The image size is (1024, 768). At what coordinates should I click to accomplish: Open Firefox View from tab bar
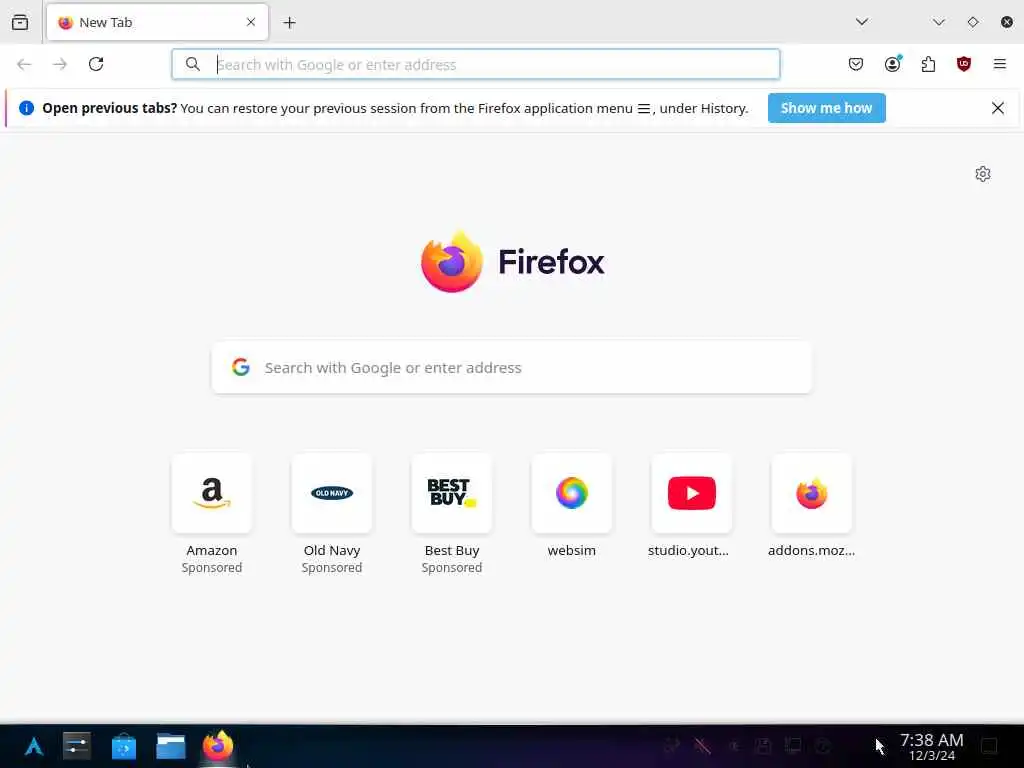point(20,22)
